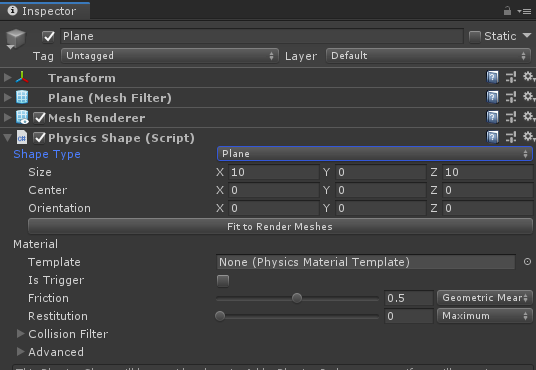Viewport: 536px width, 370px height.
Task: Click the Size X field
Action: tap(274, 172)
